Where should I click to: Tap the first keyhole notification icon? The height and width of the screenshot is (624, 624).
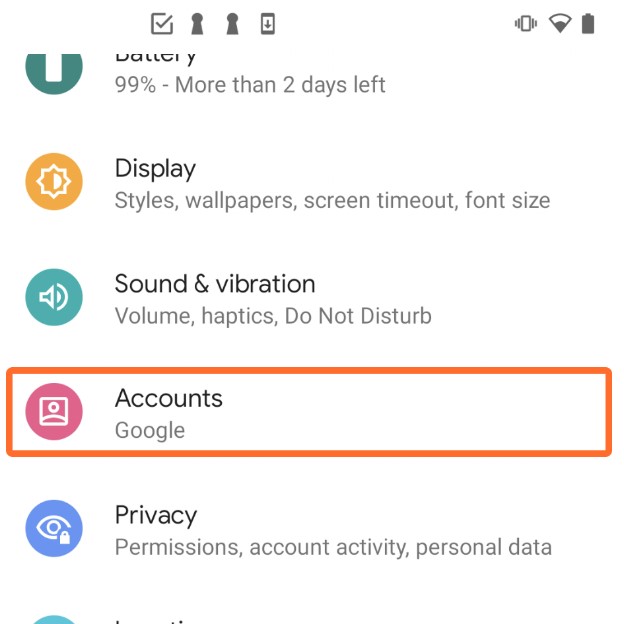(197, 24)
